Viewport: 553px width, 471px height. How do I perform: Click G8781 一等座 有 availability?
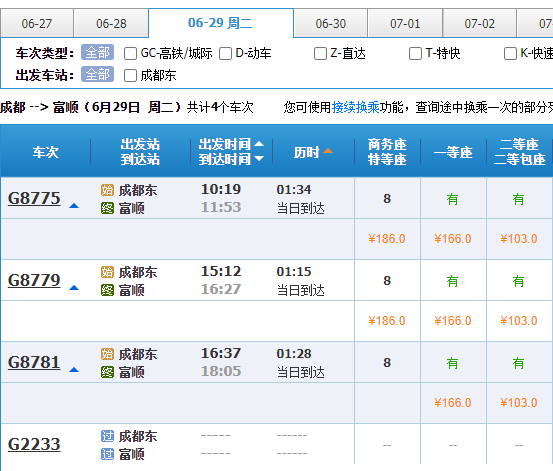pos(452,363)
